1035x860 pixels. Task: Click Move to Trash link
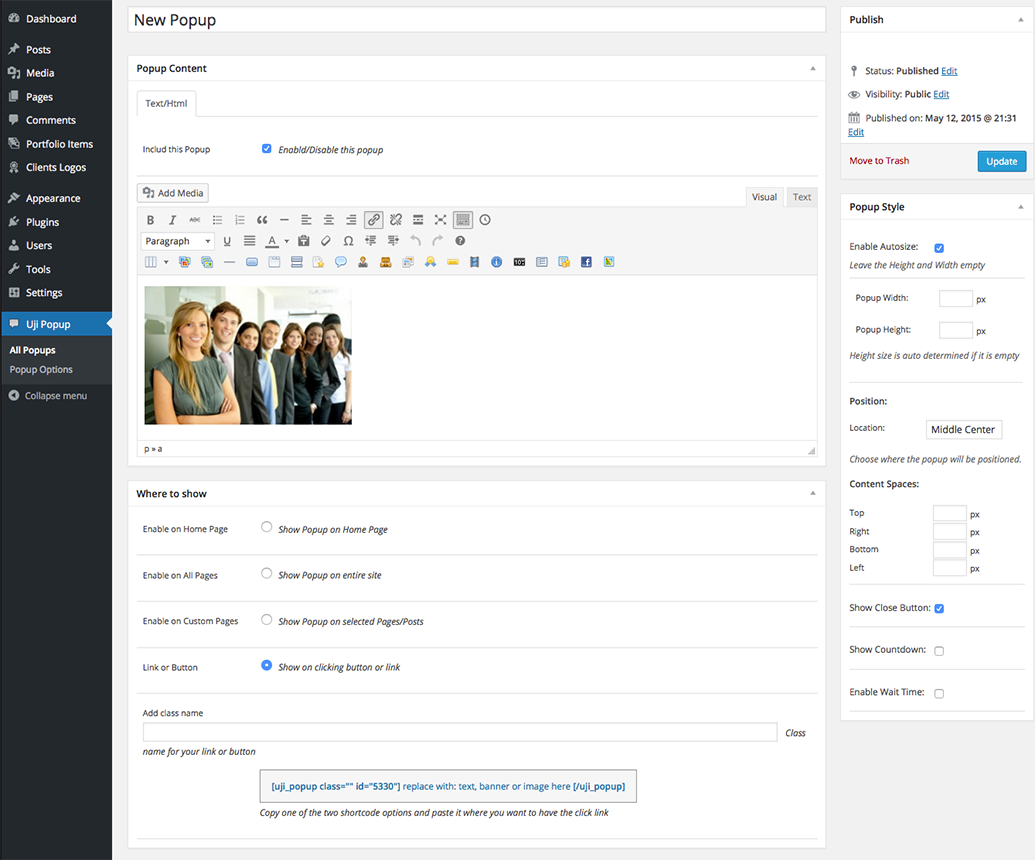(x=879, y=161)
